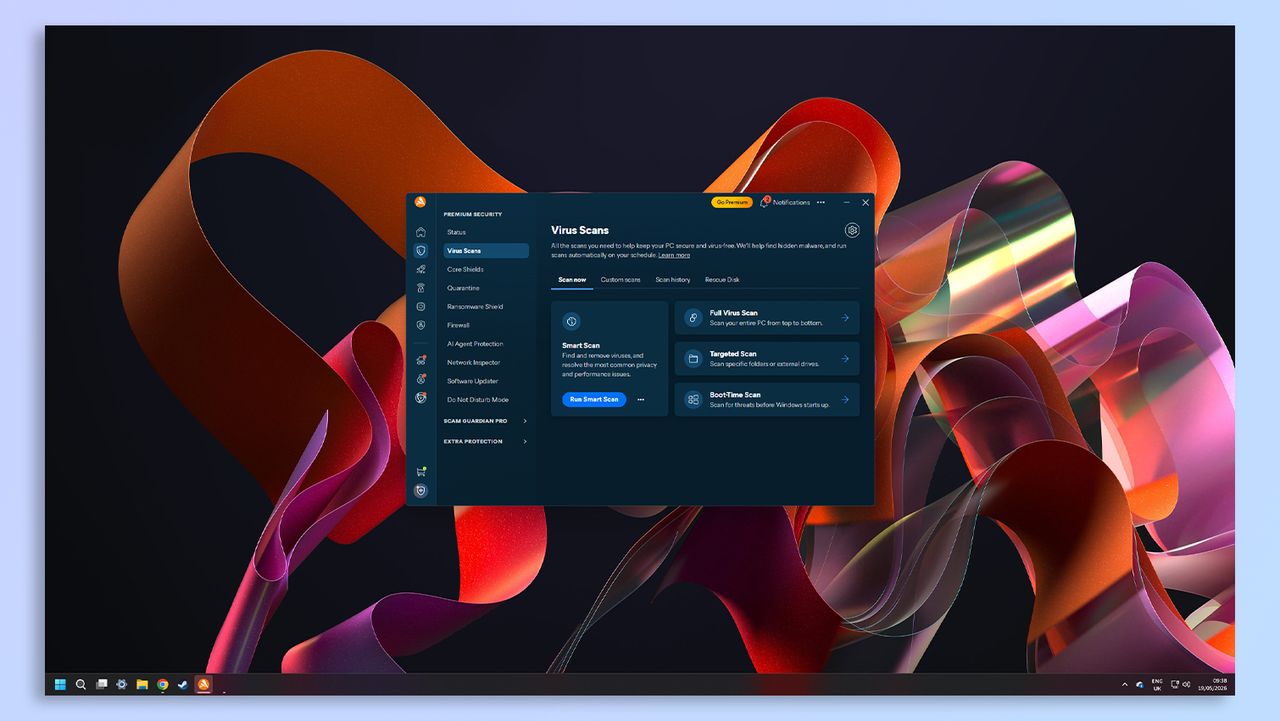Select Virus Scans in the sidebar

click(x=486, y=251)
